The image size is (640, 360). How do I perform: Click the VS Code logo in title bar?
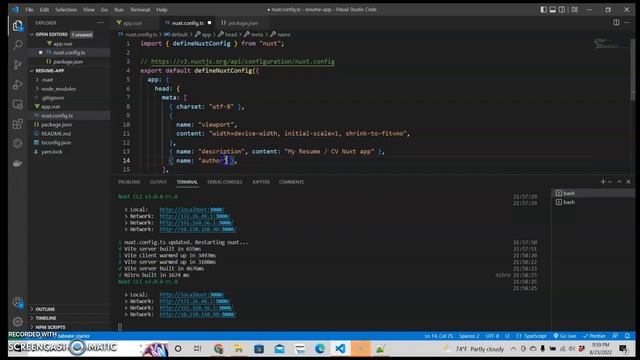pyautogui.click(x=15, y=9)
